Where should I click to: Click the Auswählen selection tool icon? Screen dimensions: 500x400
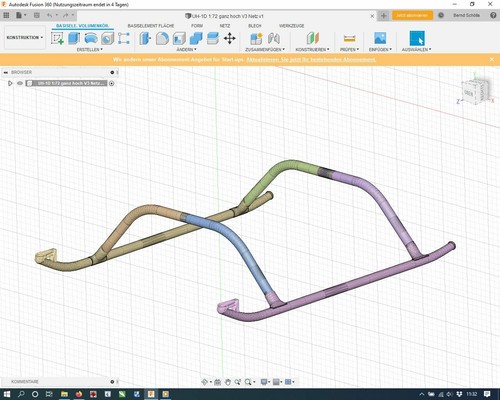click(417, 38)
